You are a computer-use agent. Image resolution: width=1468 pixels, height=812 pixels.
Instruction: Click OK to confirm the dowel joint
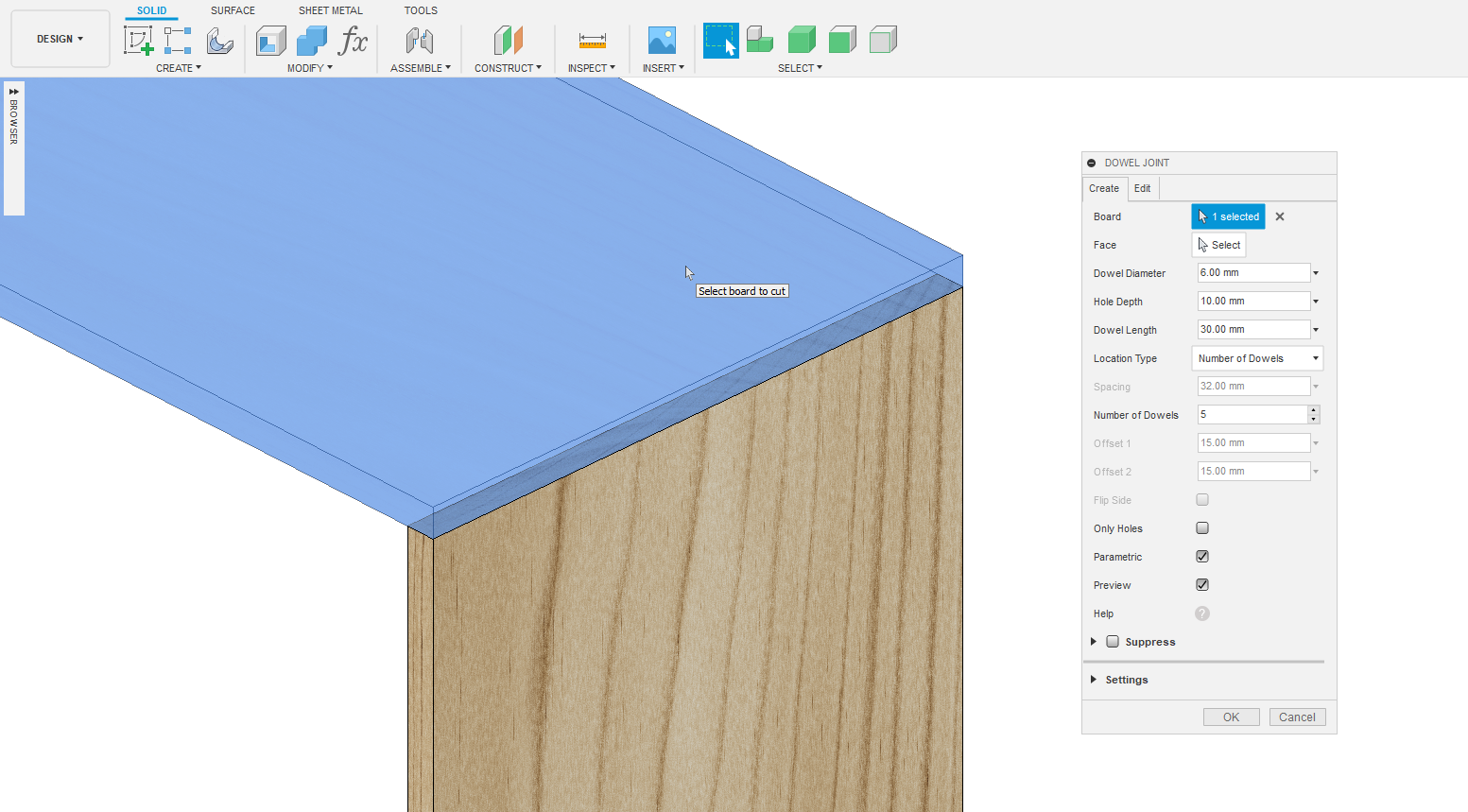(x=1231, y=717)
